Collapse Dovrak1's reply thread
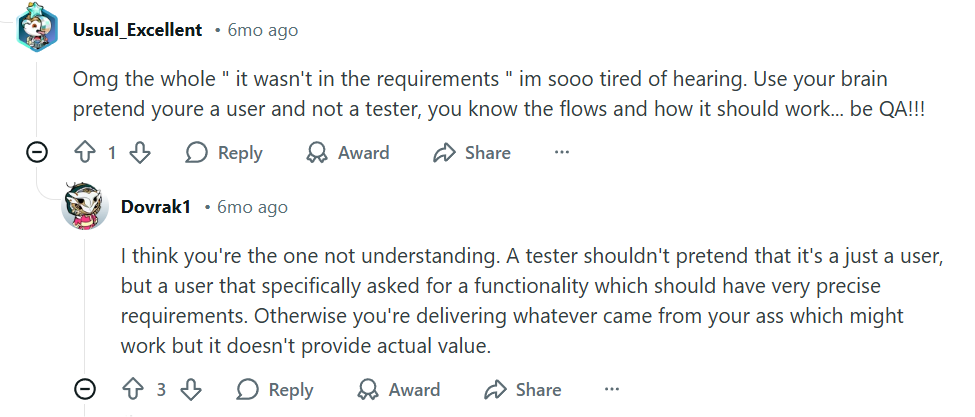This screenshot has height=417, width=975. (x=86, y=390)
